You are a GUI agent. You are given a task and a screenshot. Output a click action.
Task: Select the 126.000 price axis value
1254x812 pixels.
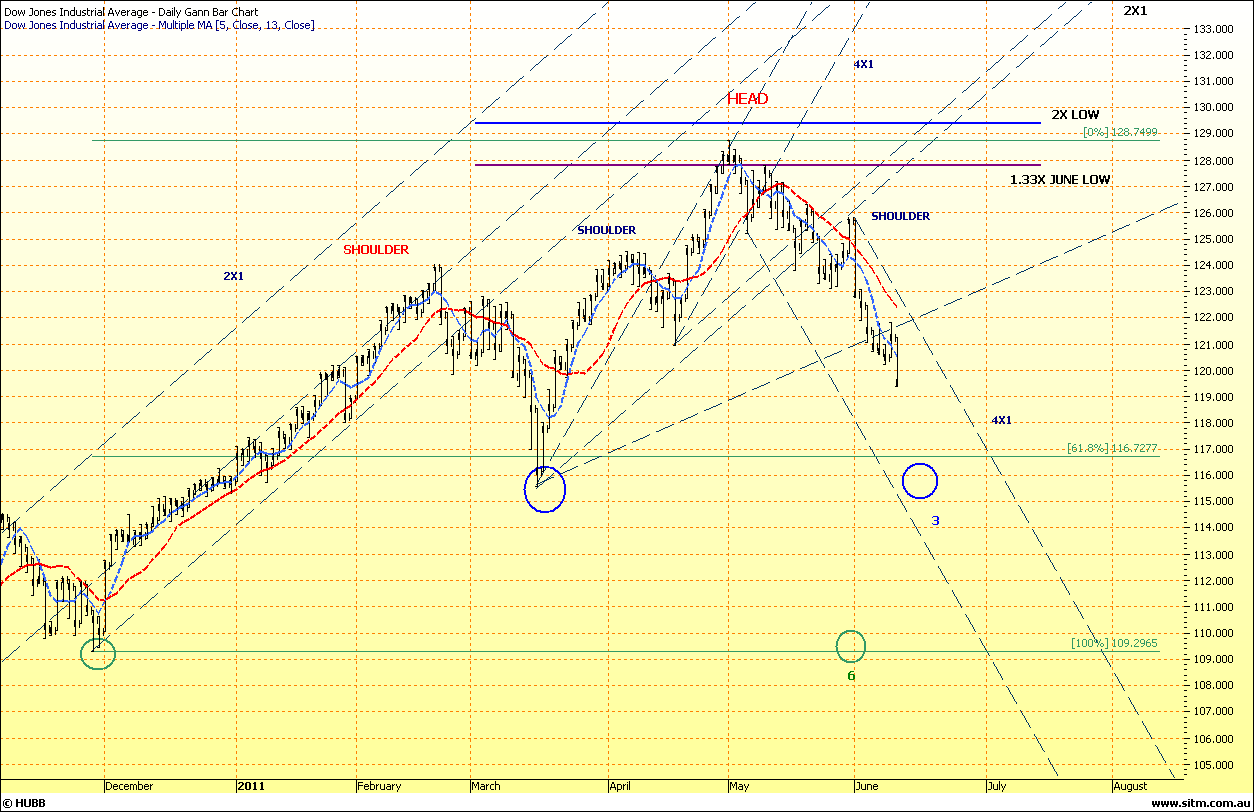[x=1211, y=213]
